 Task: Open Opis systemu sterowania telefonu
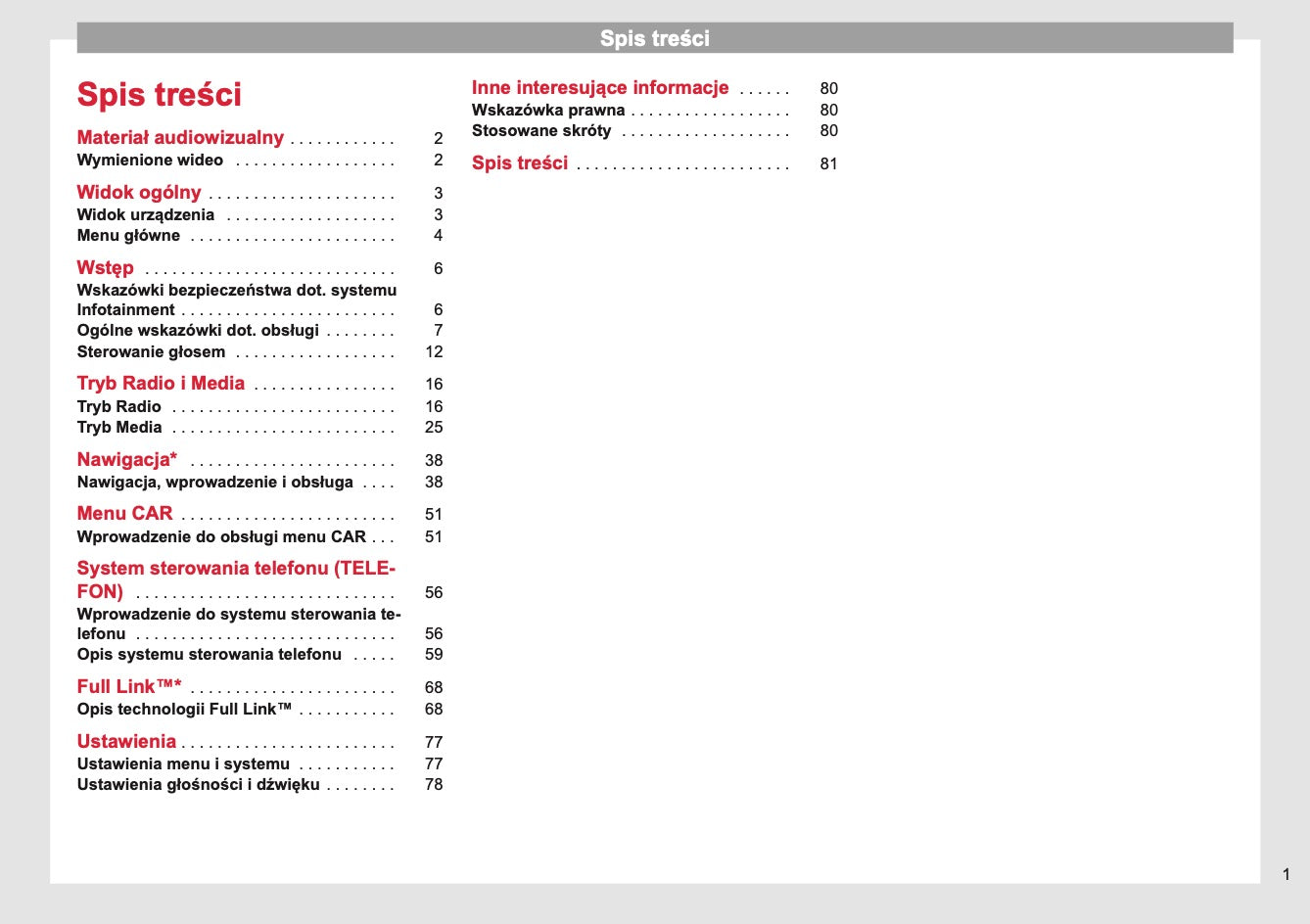[x=210, y=655]
